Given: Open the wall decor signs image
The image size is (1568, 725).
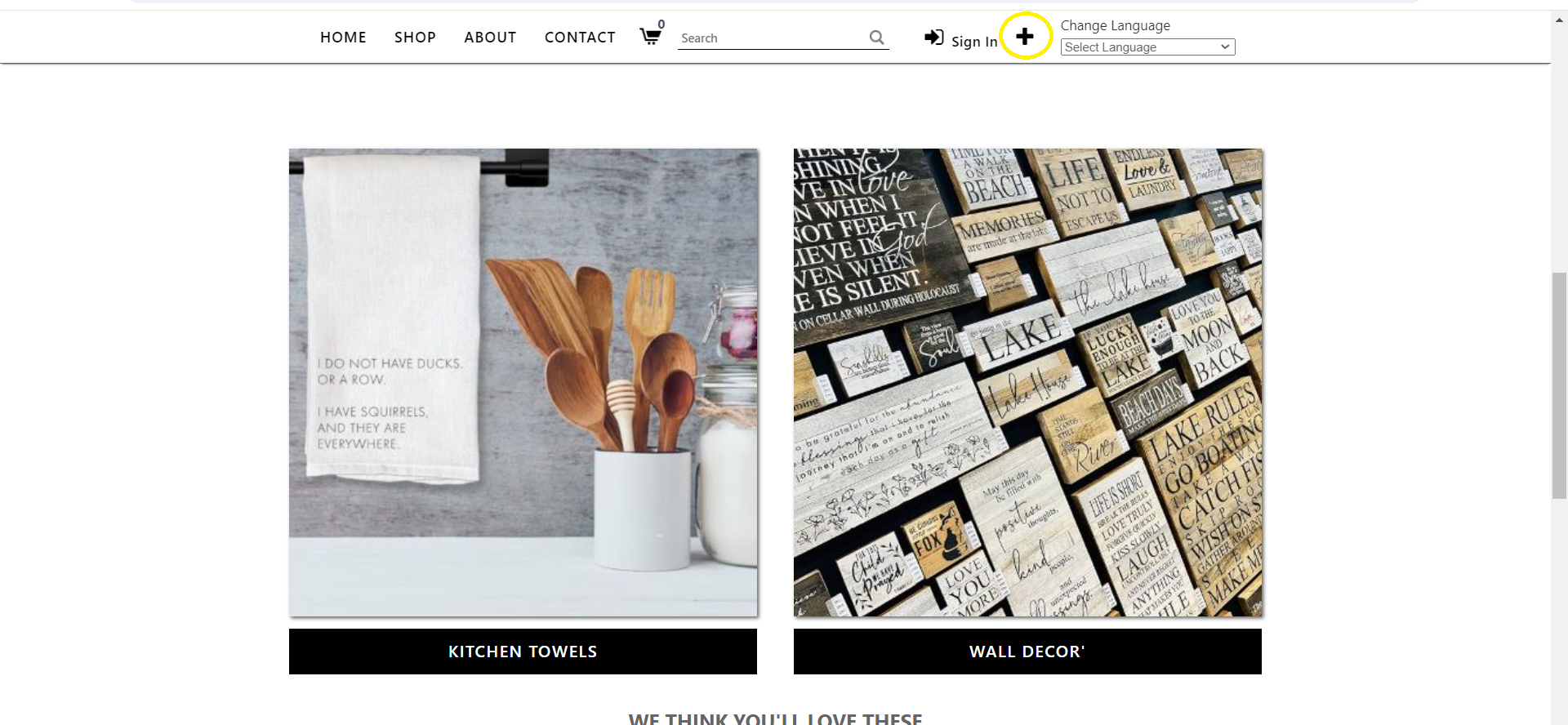Looking at the screenshot, I should [x=1027, y=382].
